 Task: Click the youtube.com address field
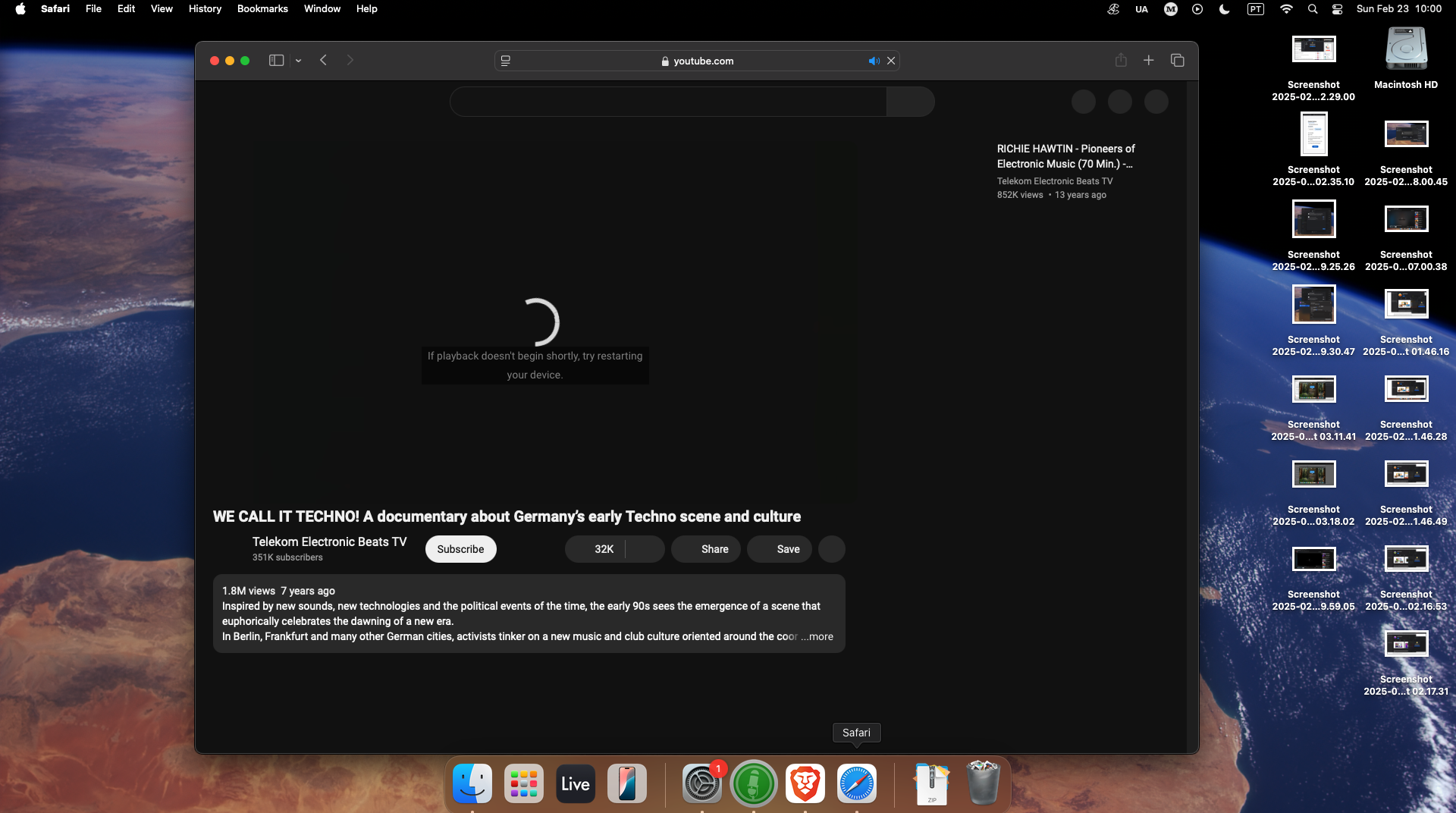697,61
